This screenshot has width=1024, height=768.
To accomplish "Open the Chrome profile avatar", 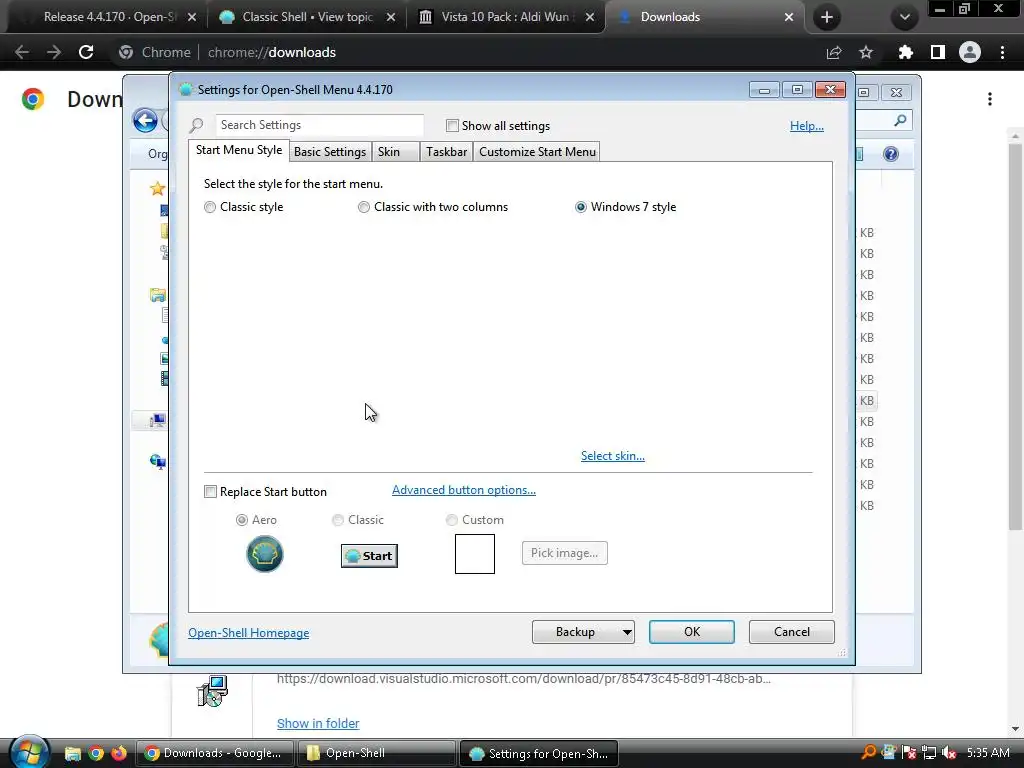I will tap(970, 52).
